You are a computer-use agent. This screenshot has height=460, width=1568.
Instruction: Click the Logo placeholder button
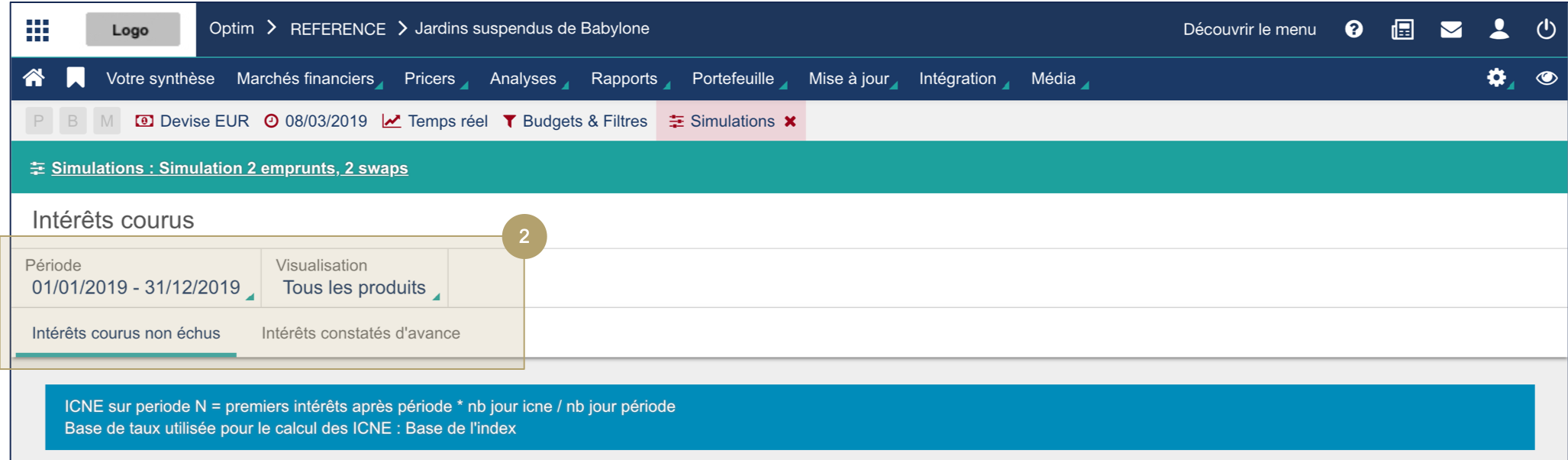click(133, 30)
